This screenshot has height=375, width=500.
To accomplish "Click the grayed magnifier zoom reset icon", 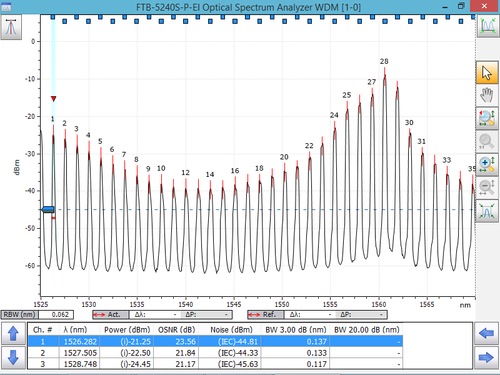I will pos(487,141).
